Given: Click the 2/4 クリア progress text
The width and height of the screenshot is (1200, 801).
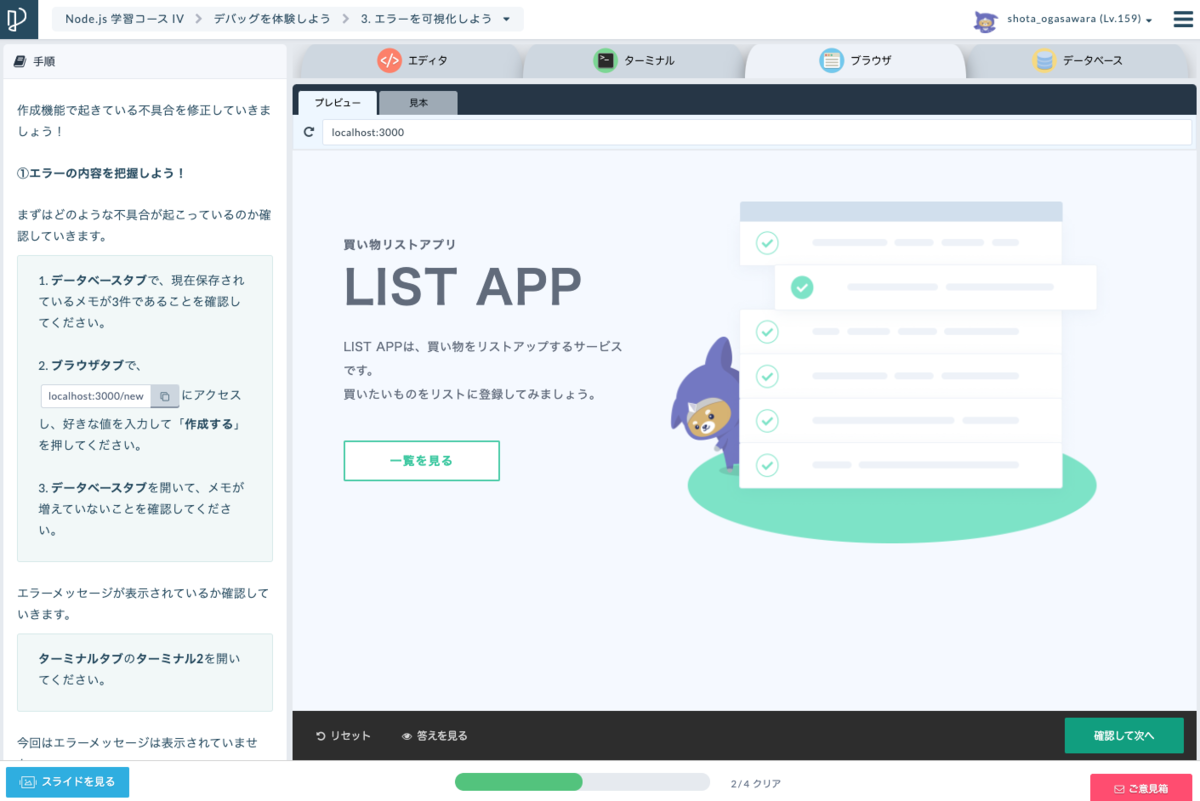Looking at the screenshot, I should (756, 784).
